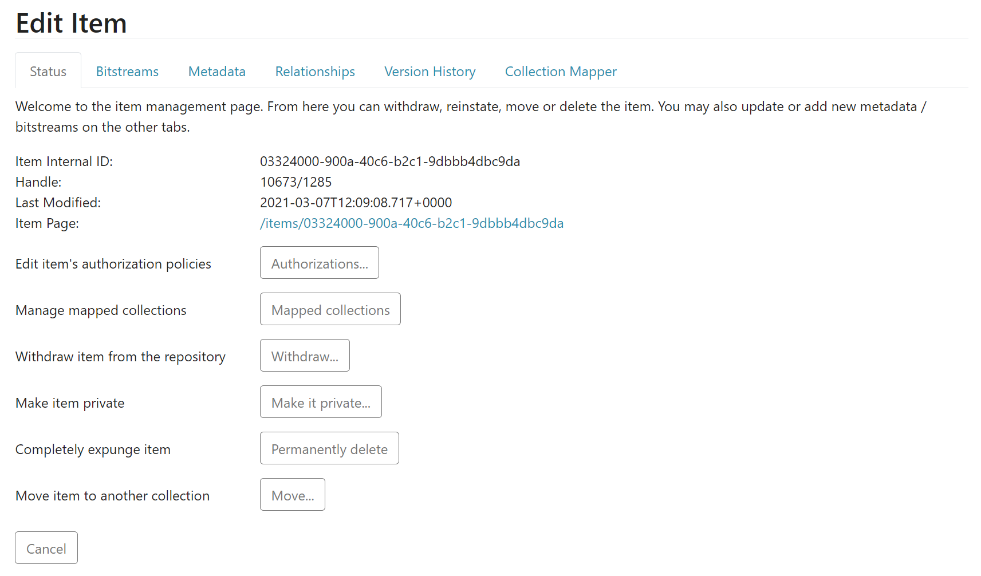
Task: Open the Authorizations... button
Action: [319, 263]
